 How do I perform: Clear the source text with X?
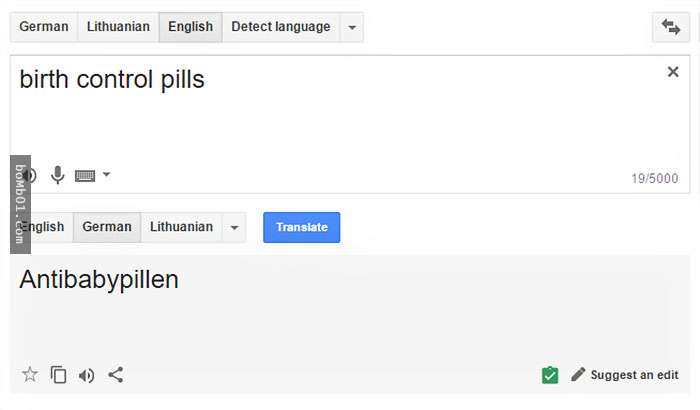pos(673,72)
